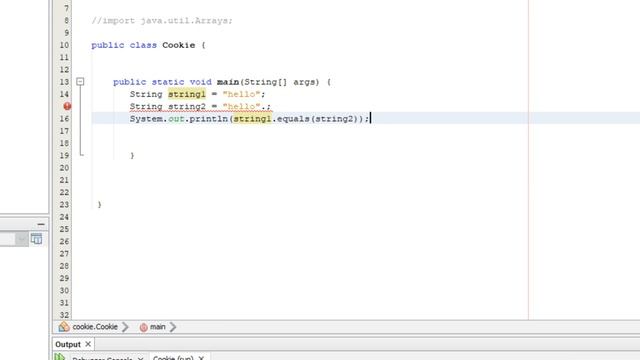The height and width of the screenshot is (360, 640).
Task: Click the navigator panel filter icon
Action: pyautogui.click(x=36, y=239)
